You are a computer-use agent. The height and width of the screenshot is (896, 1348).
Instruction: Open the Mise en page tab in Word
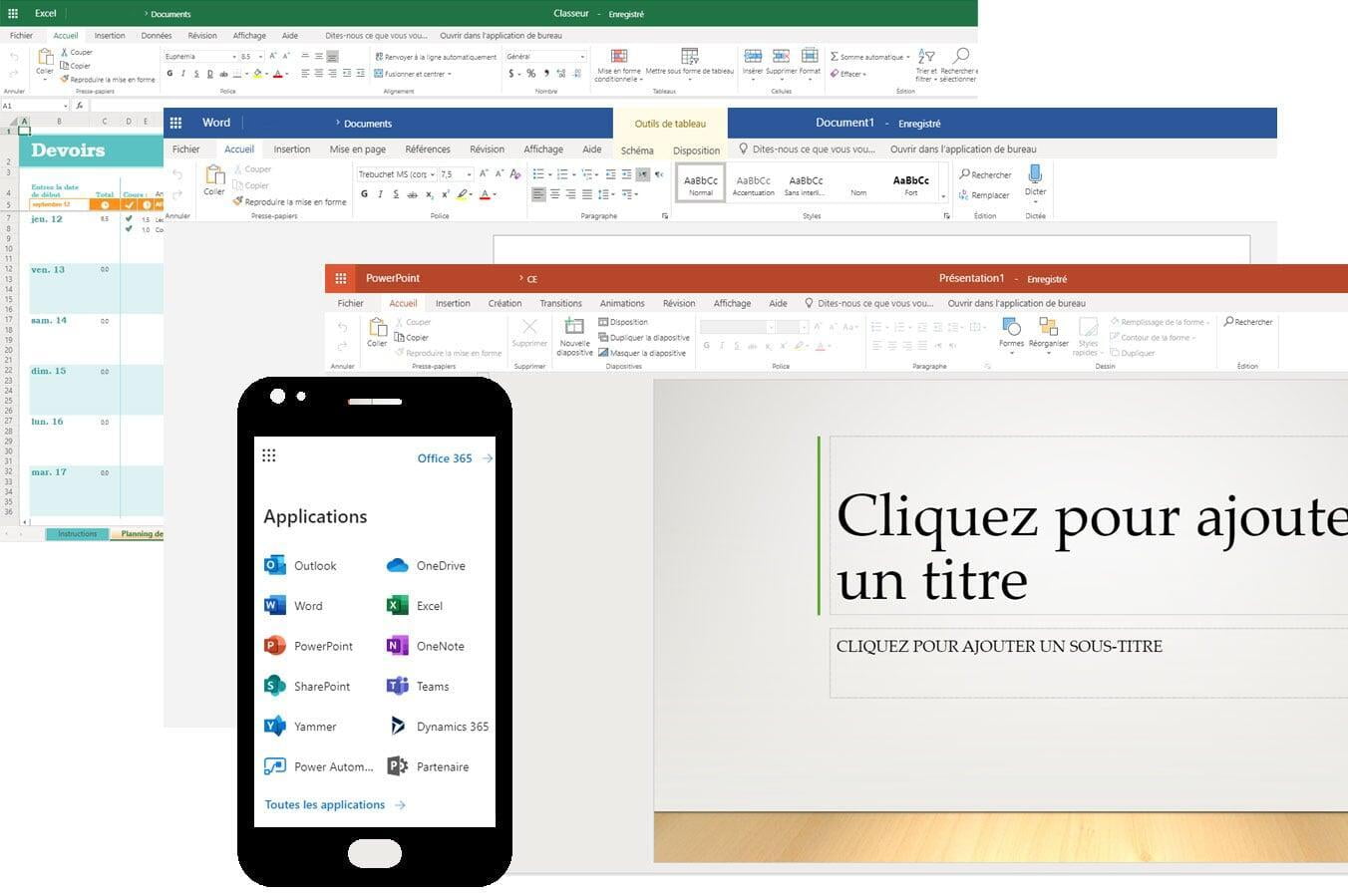click(x=358, y=149)
